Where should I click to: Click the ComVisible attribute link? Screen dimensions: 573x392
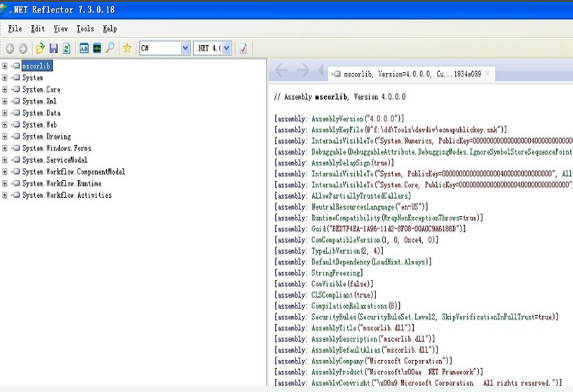[x=329, y=284]
